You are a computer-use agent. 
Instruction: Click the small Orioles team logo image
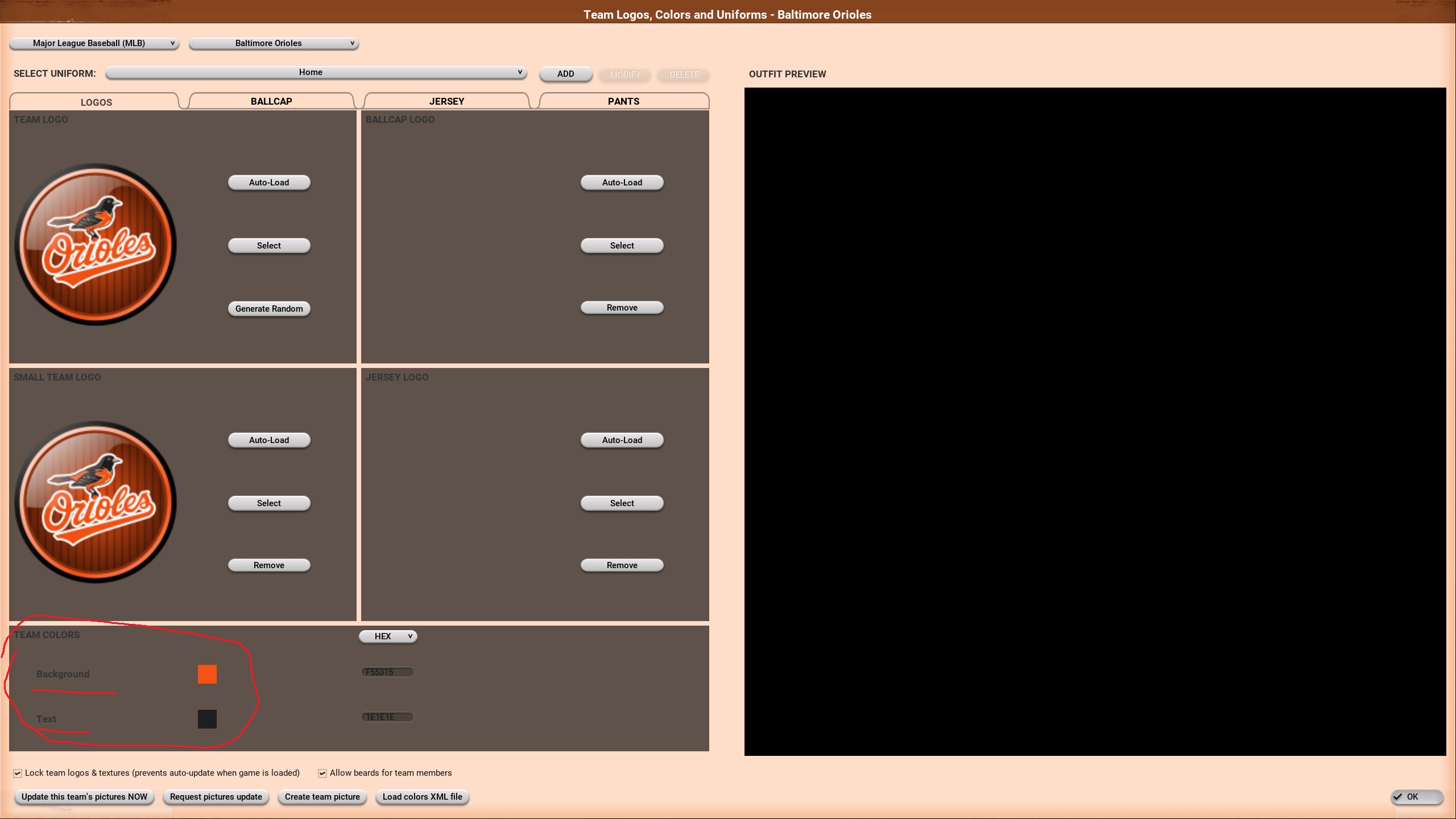coord(96,502)
